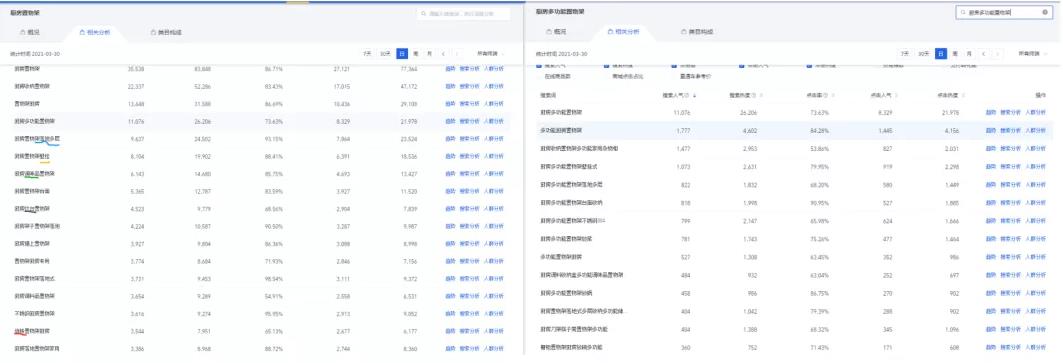Open 趋势 link in the left panel 3,386 row

[x=450, y=349]
